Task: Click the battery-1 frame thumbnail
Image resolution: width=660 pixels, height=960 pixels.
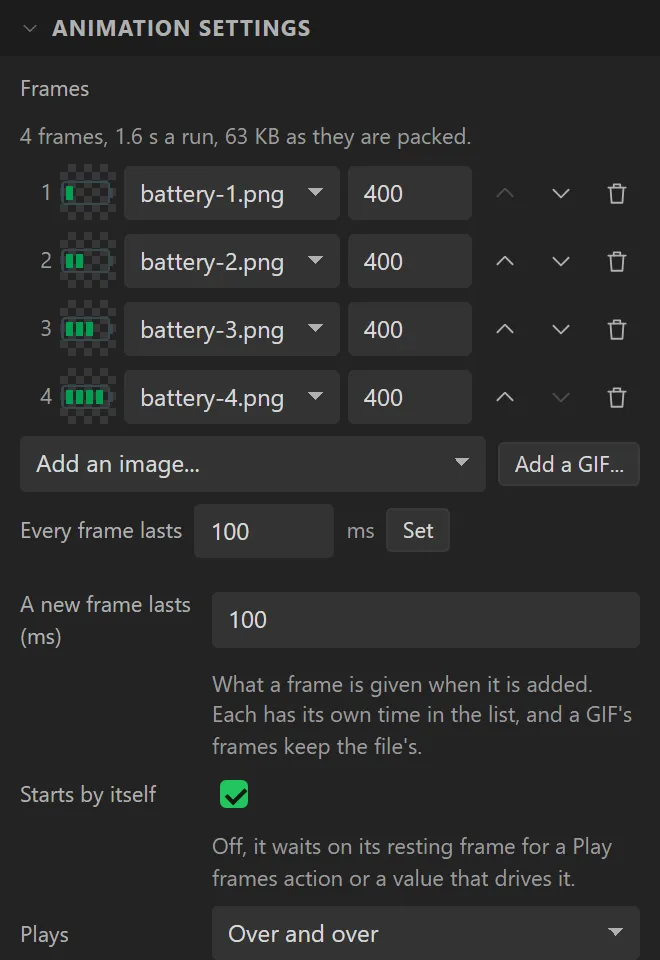Action: point(88,193)
